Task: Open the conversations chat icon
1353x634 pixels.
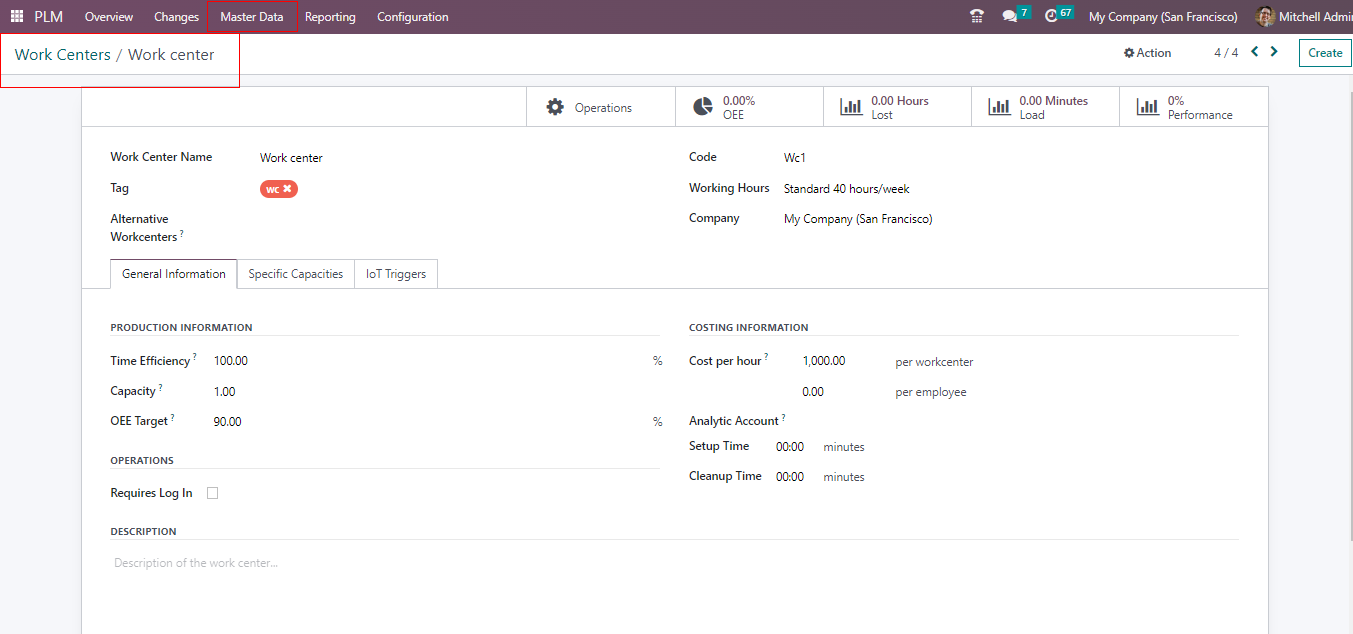Action: click(x=1010, y=17)
